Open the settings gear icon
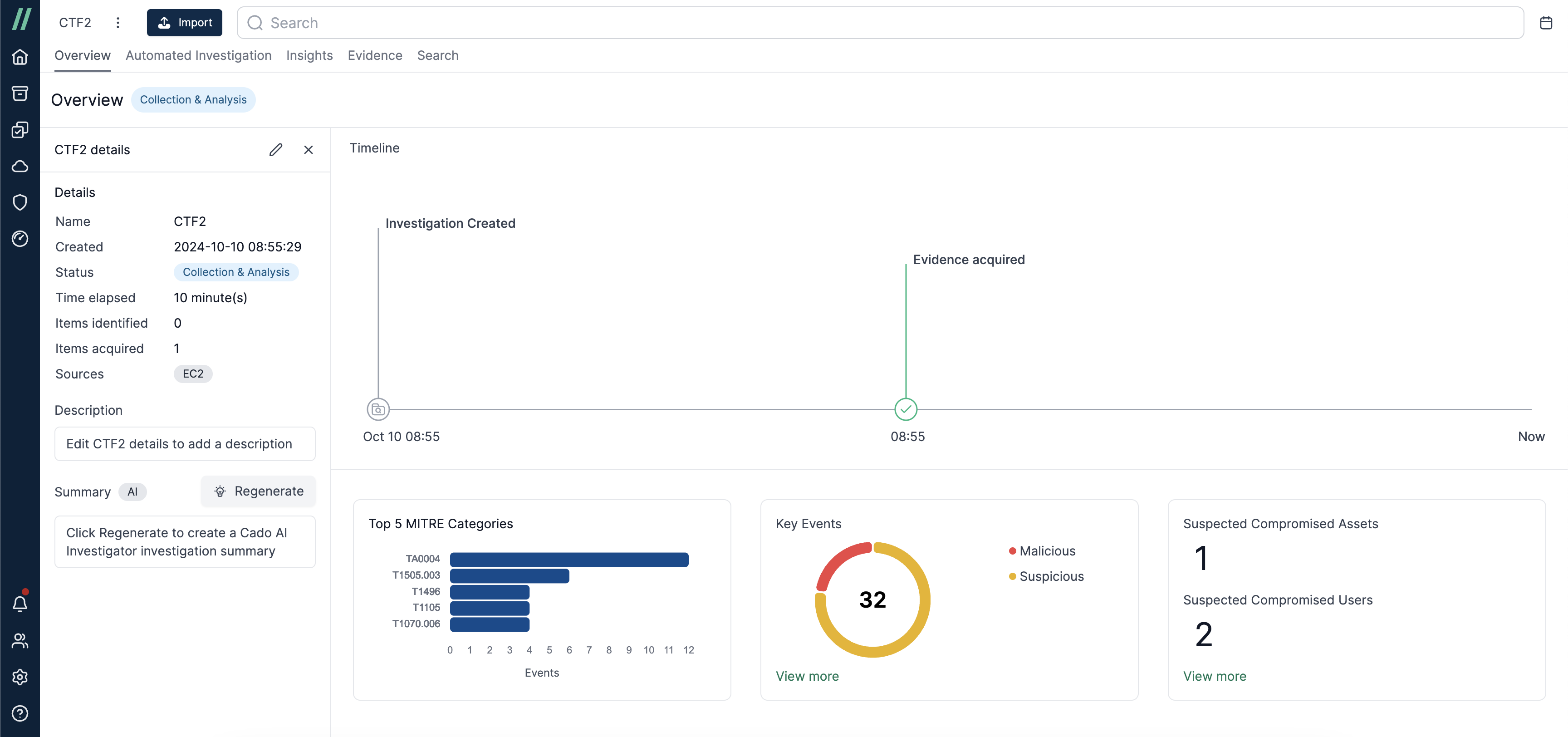This screenshot has width=1568, height=737. click(20, 677)
